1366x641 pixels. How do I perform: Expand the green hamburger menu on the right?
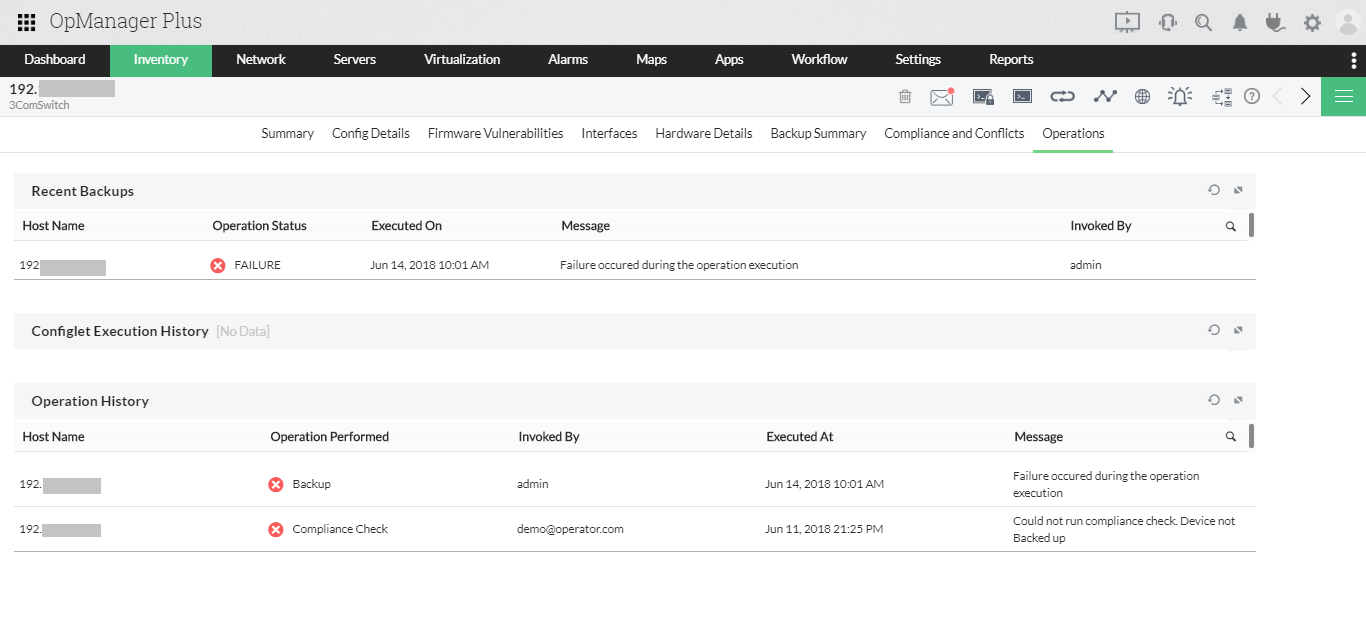tap(1343, 96)
